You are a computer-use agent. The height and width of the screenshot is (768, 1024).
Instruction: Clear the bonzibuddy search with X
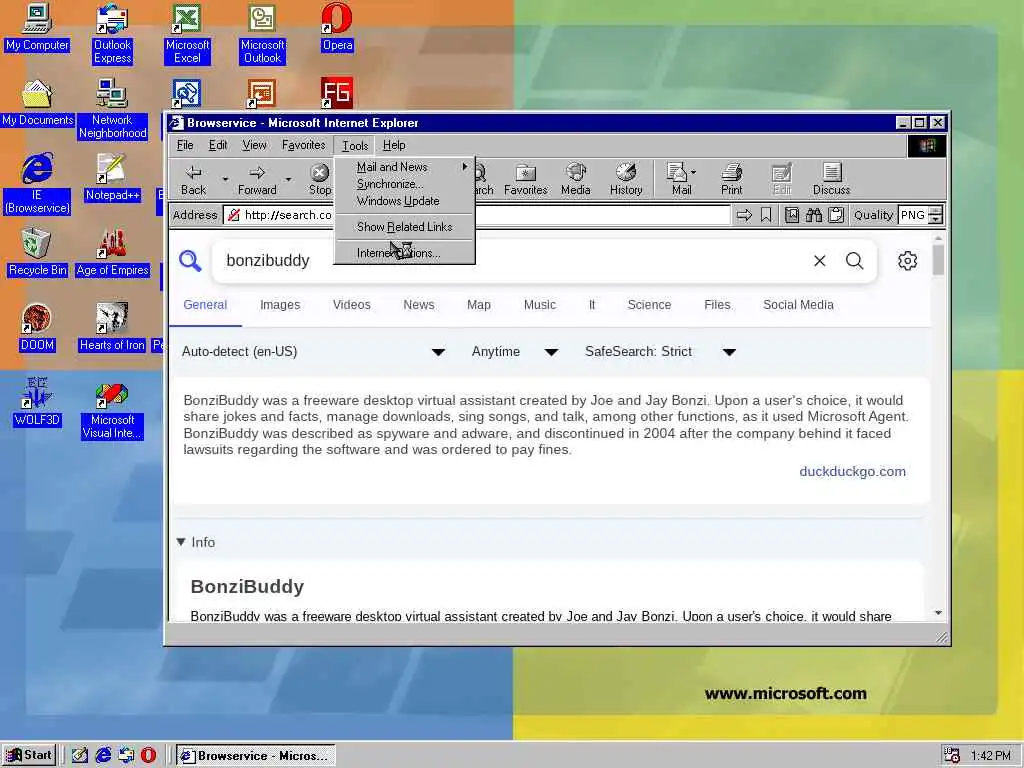820,261
